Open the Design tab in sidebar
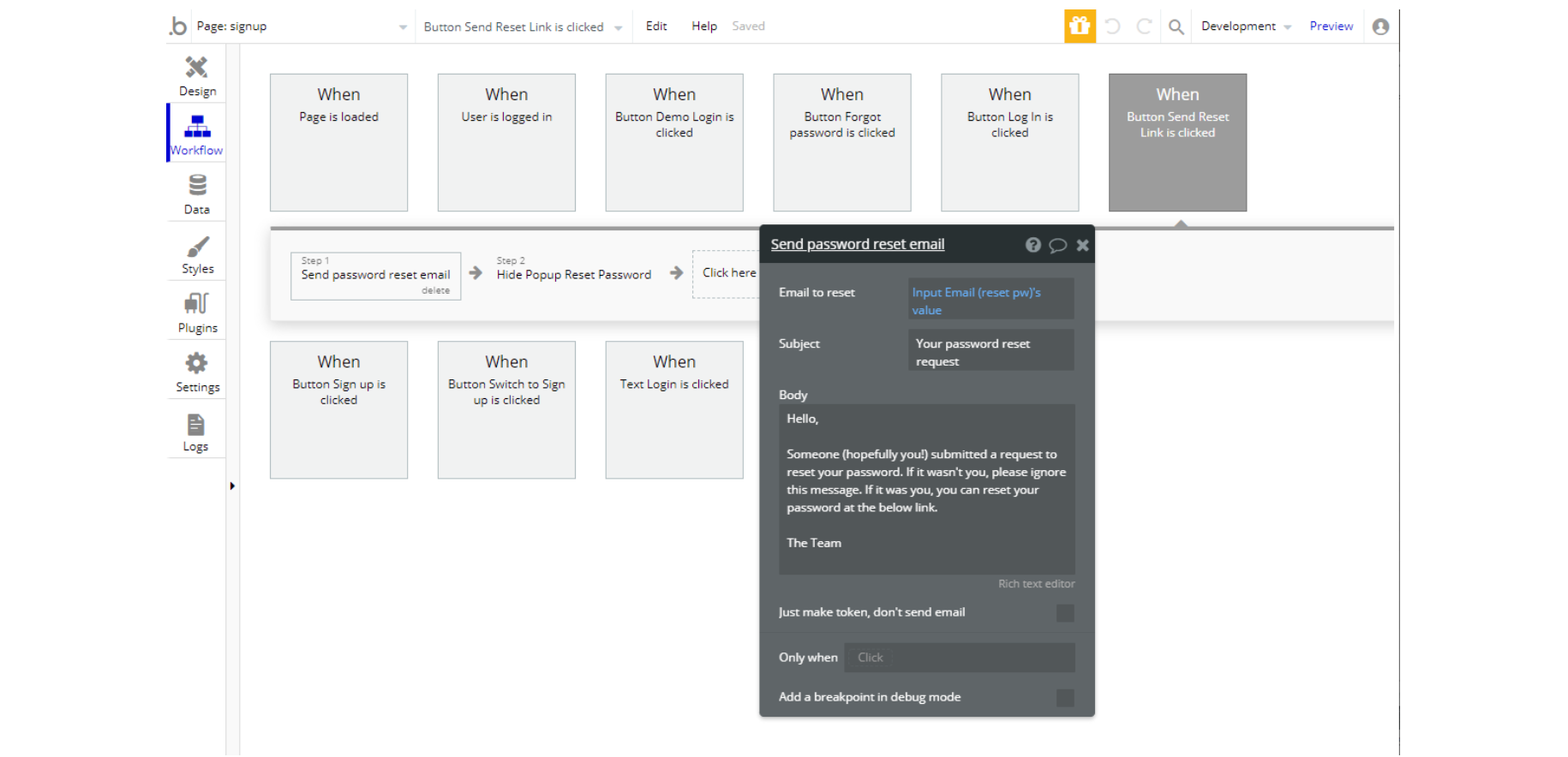 pos(197,75)
